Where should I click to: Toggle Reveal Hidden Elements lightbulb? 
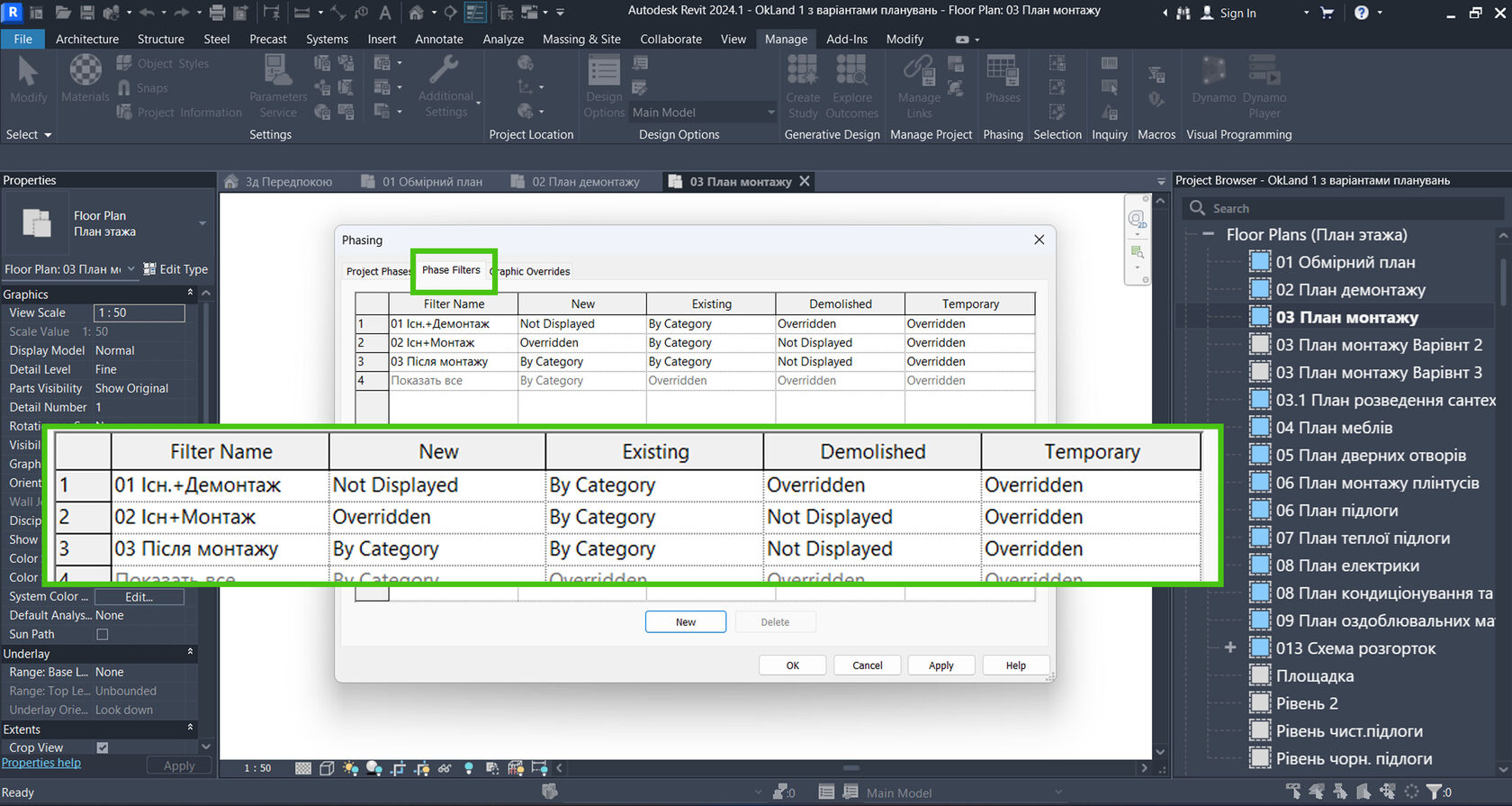click(x=468, y=768)
